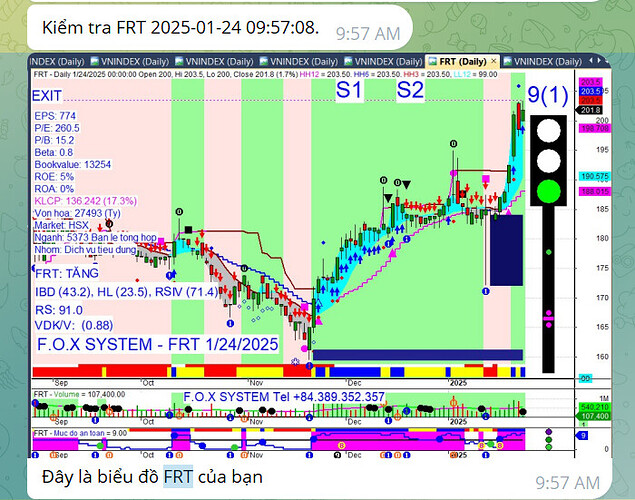
Task: Click the 9(1) signal label
Action: tap(548, 95)
